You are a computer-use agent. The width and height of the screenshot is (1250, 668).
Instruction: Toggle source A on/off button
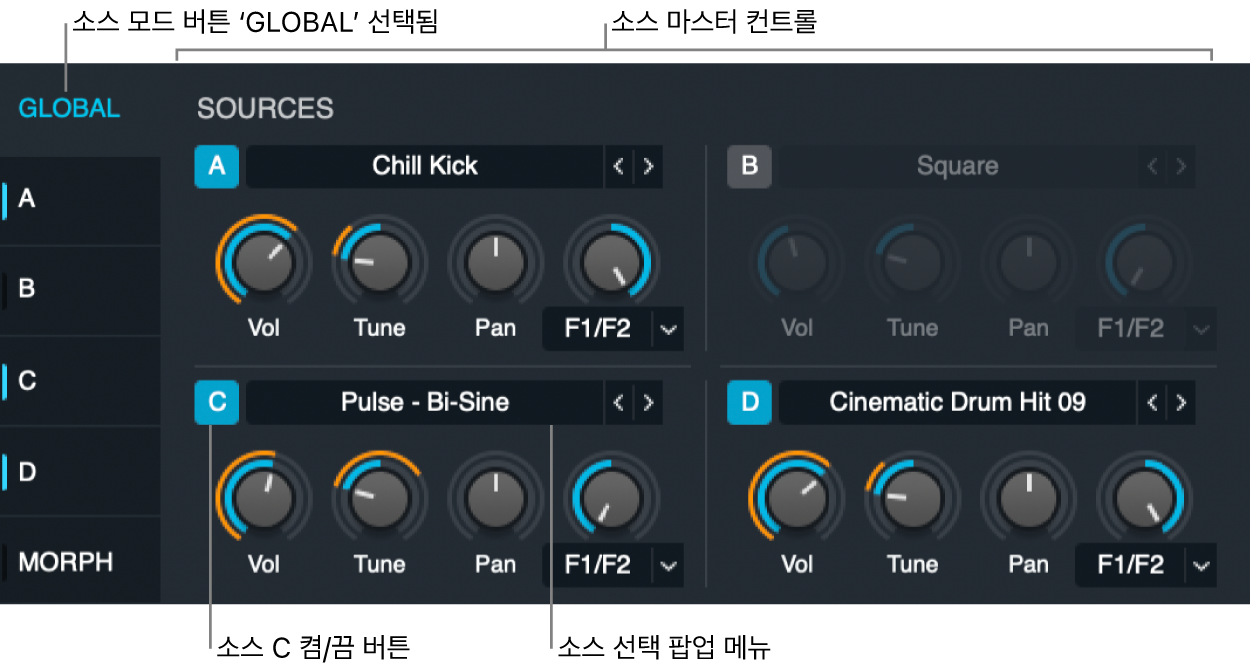pos(217,167)
